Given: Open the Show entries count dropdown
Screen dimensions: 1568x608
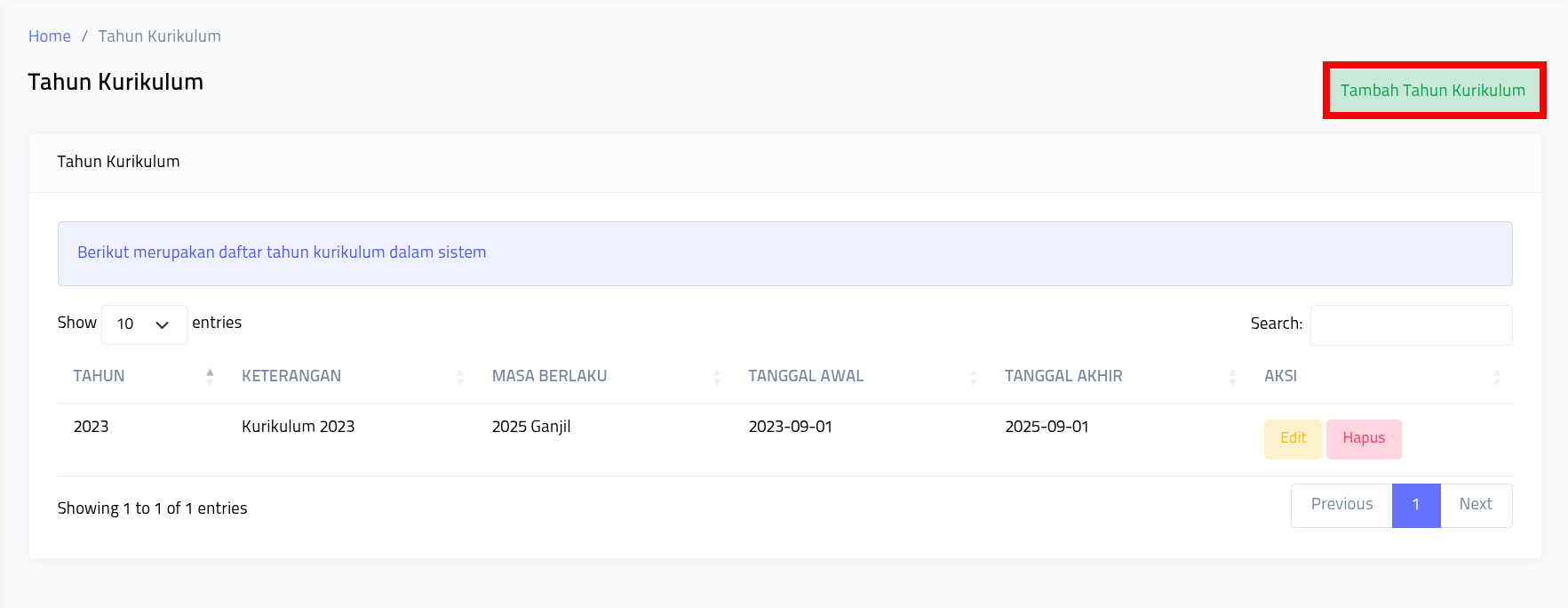Looking at the screenshot, I should (x=144, y=324).
